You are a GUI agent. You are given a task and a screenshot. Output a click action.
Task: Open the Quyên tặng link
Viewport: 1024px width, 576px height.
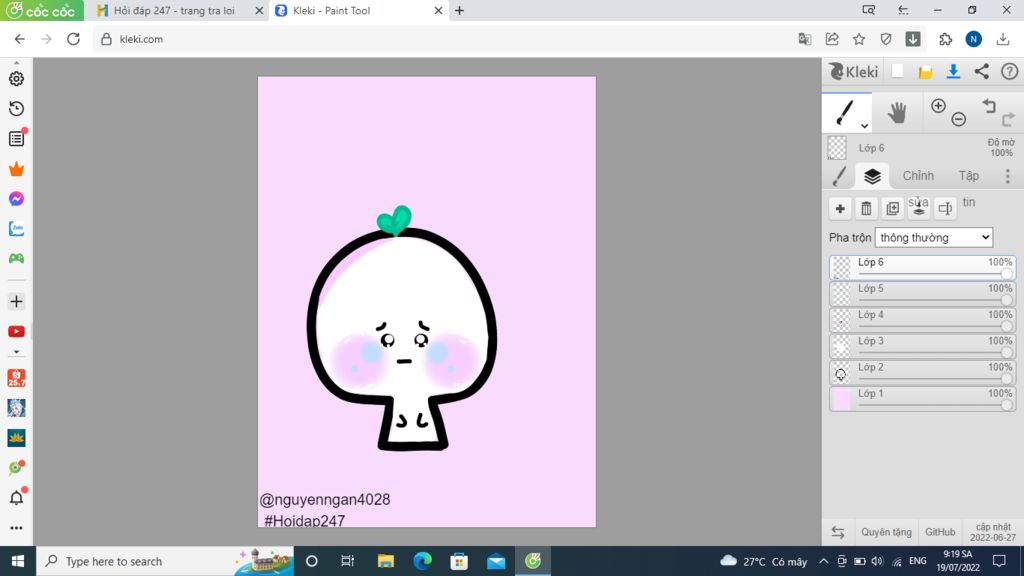[x=886, y=532]
